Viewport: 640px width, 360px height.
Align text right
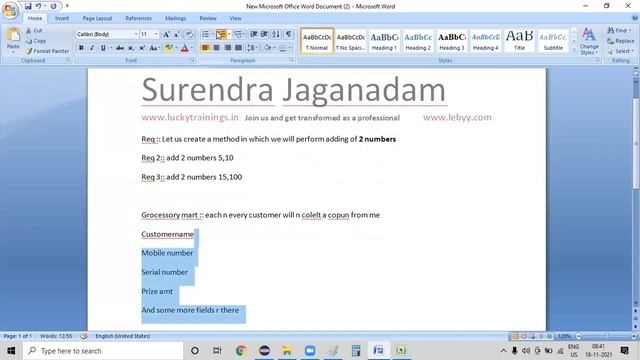(227, 48)
